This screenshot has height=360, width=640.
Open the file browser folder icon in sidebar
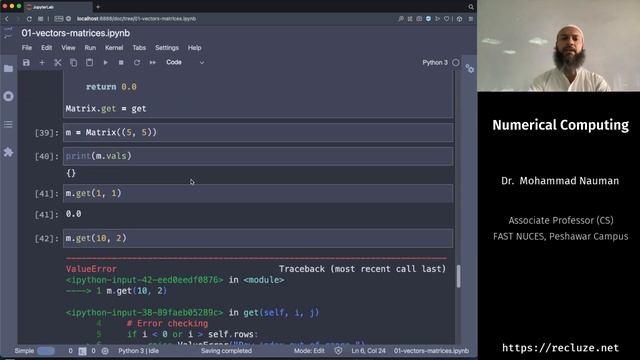(8, 69)
